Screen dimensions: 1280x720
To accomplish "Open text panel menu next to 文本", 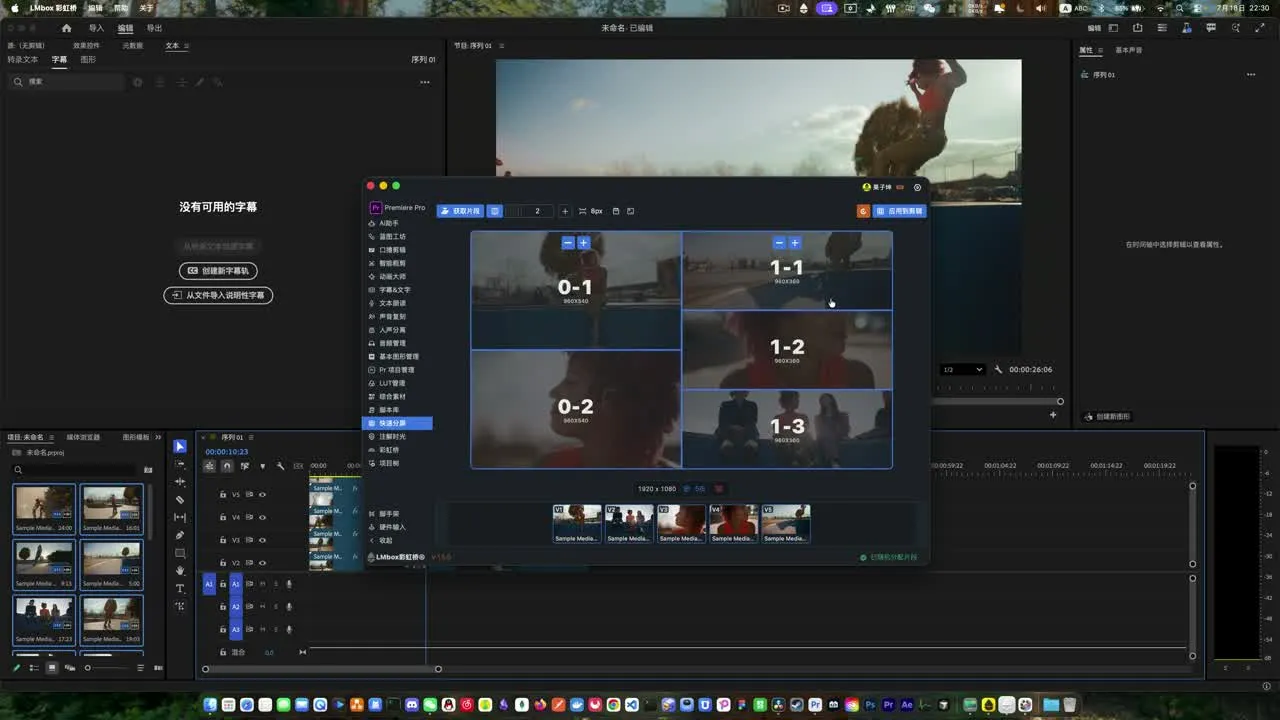I will tap(186, 46).
